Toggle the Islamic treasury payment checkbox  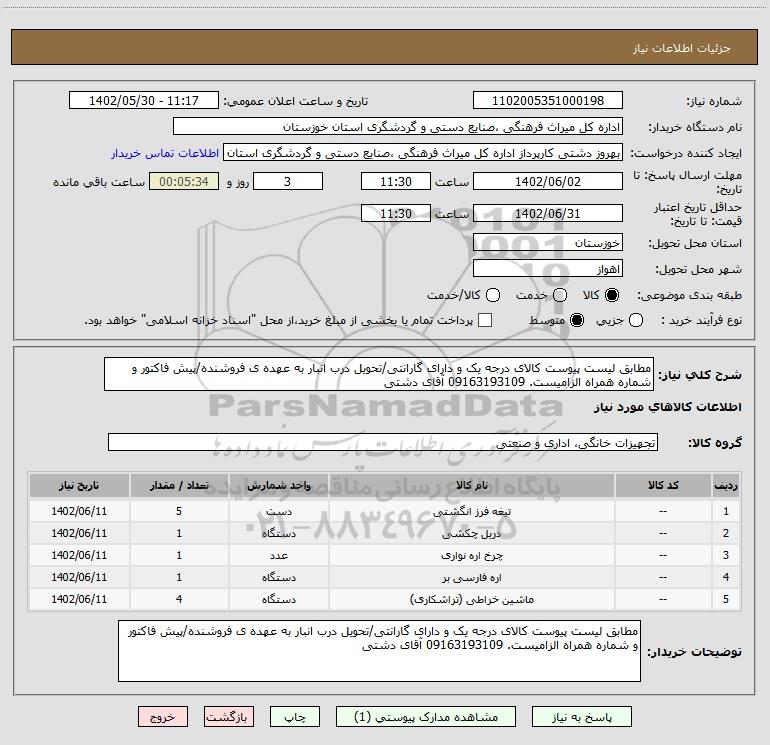[x=485, y=321]
